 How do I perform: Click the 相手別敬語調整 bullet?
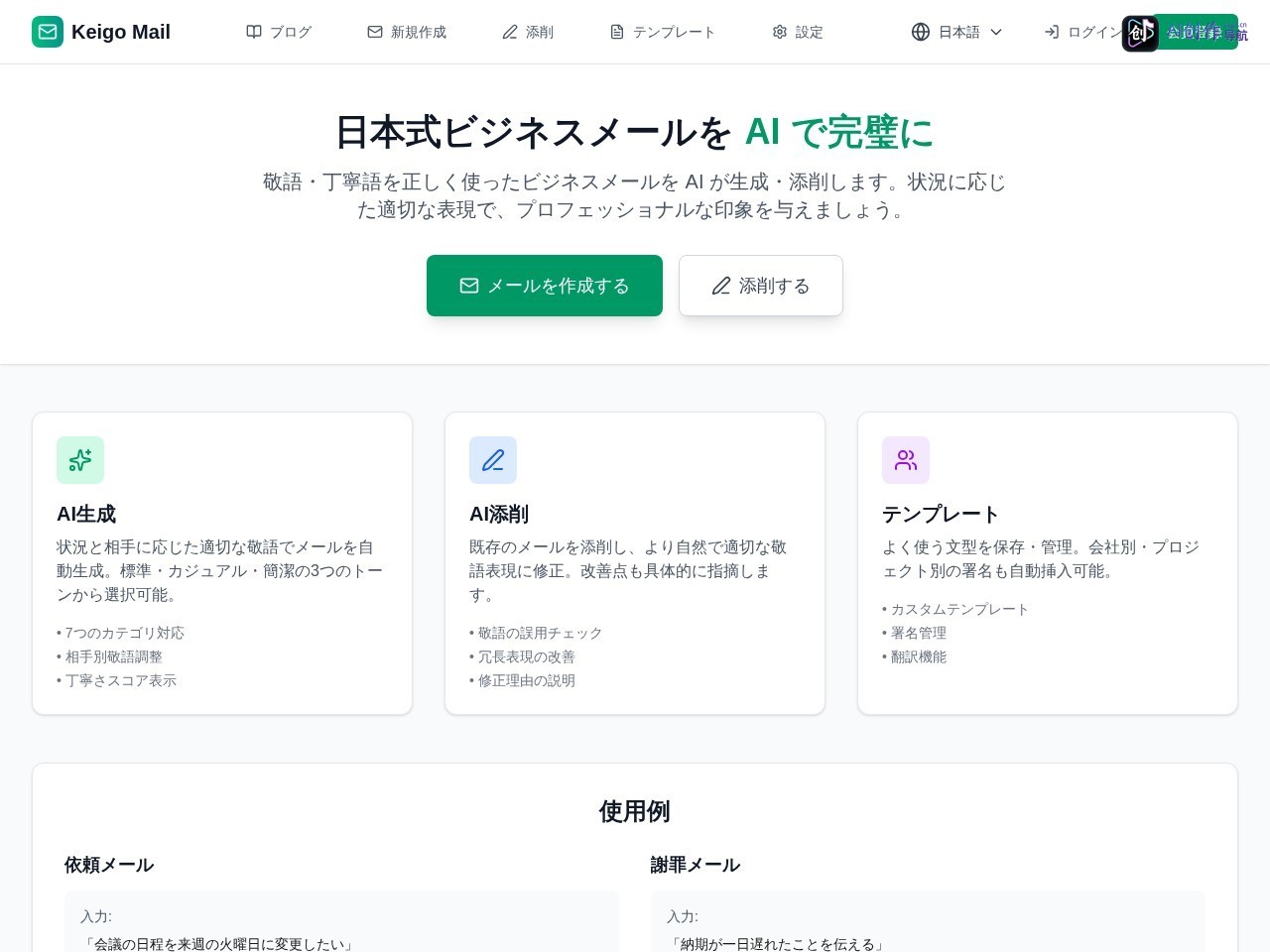(x=109, y=656)
